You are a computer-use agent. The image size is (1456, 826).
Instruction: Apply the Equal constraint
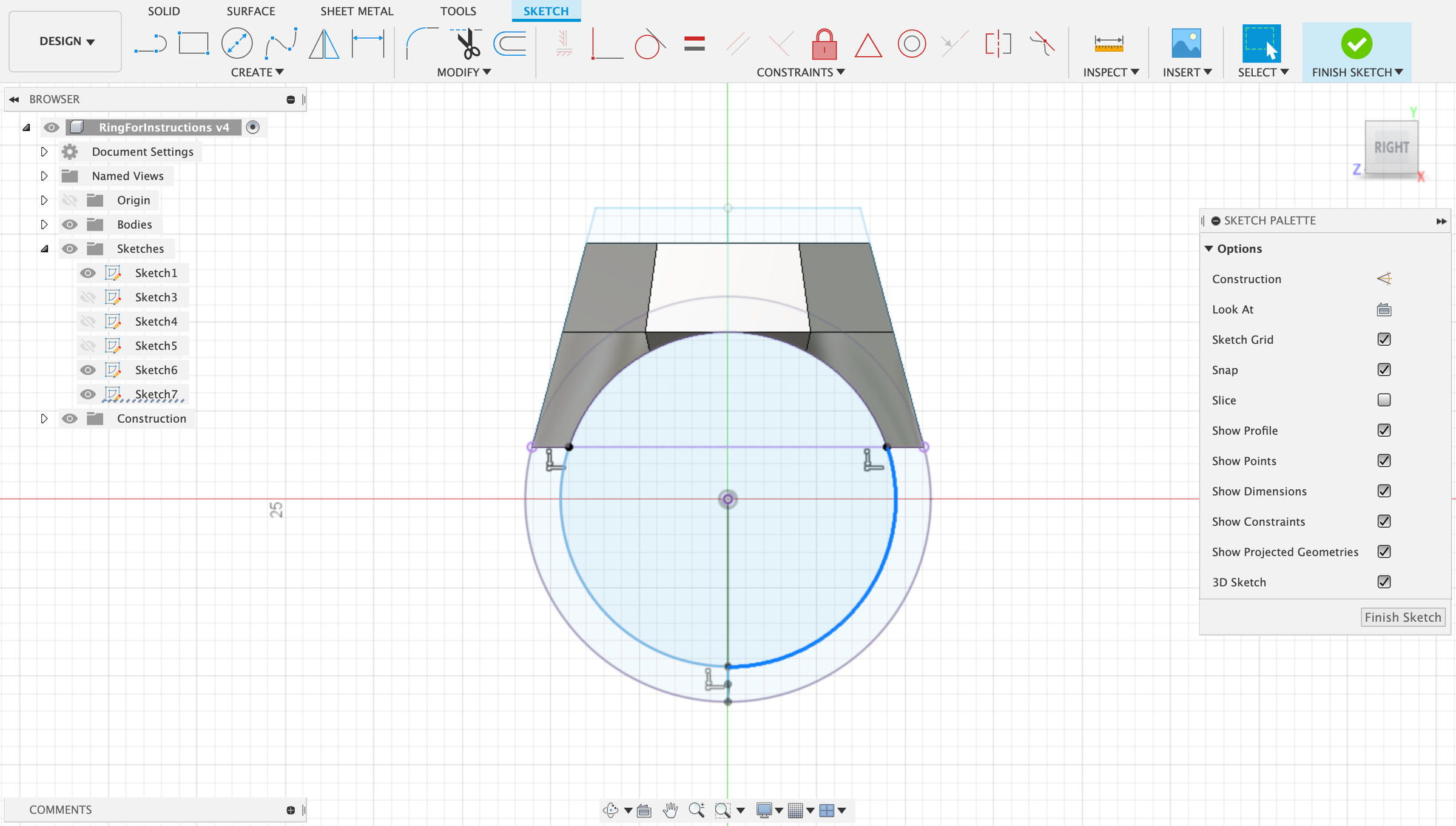[695, 43]
